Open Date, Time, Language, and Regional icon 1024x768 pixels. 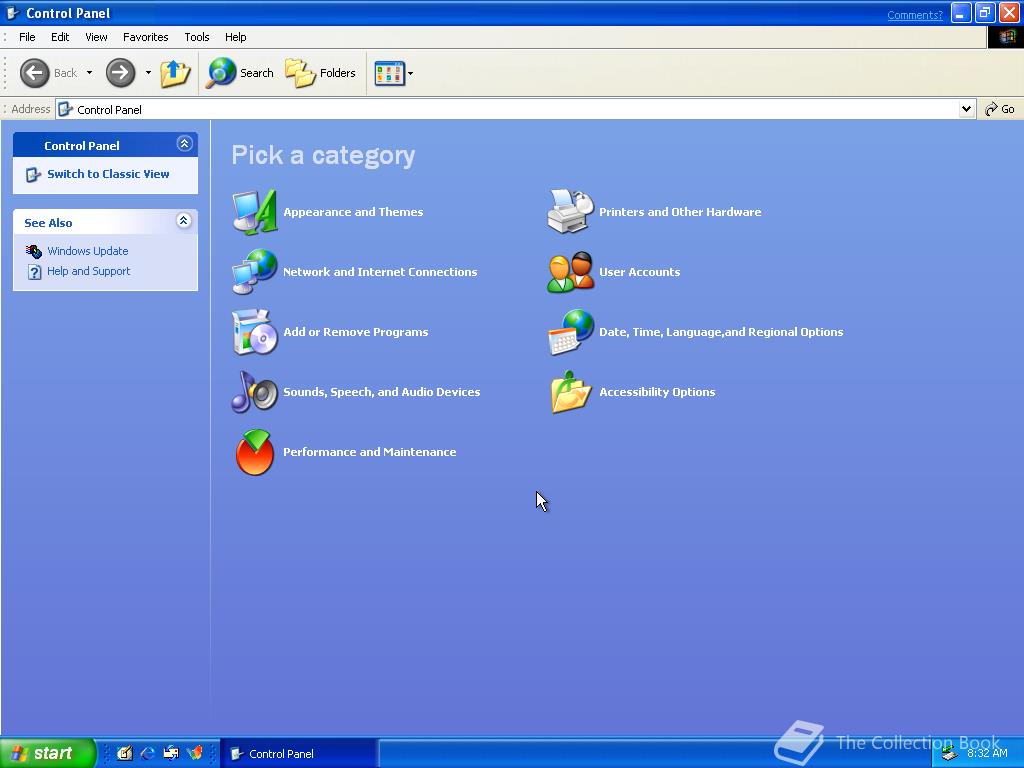coord(571,332)
